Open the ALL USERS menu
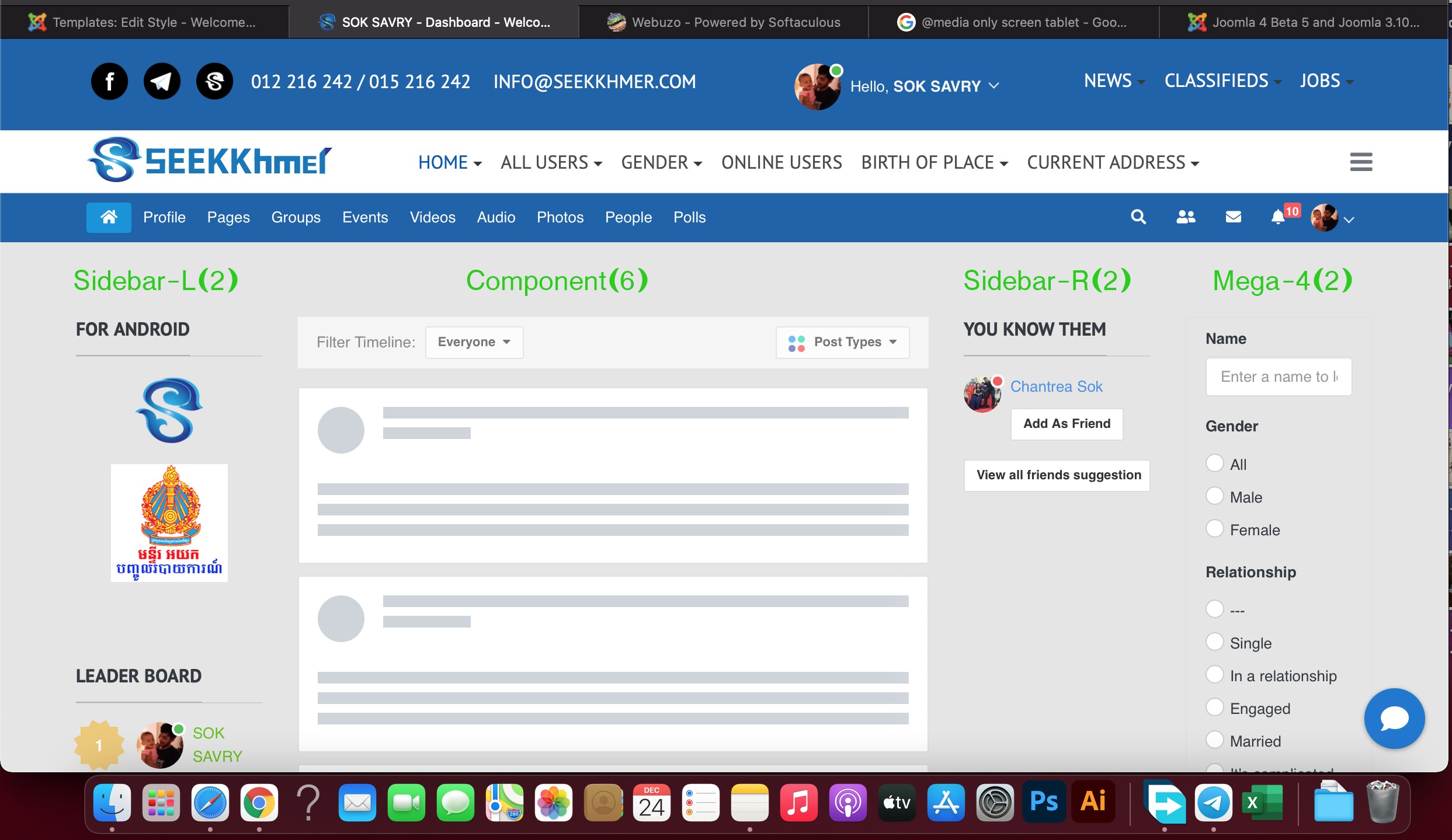The width and height of the screenshot is (1452, 840). click(551, 162)
